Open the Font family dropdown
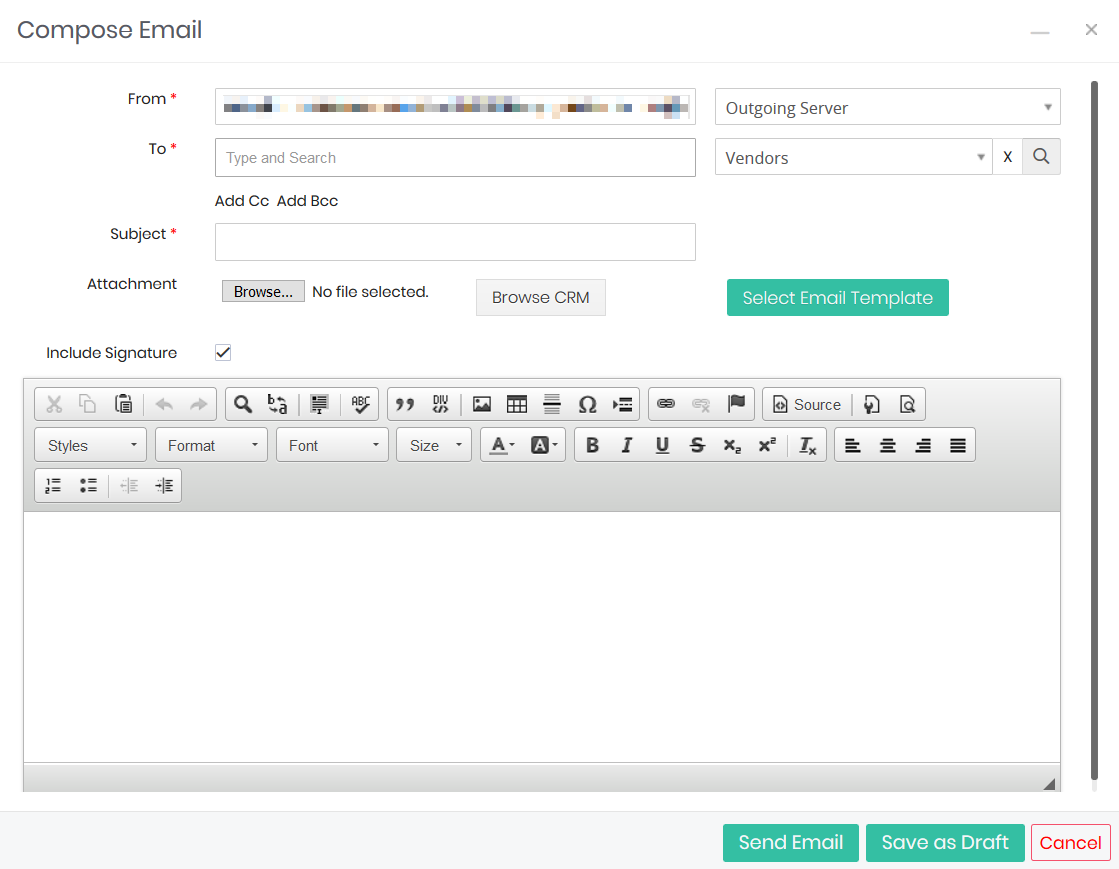This screenshot has height=869, width=1119. pyautogui.click(x=332, y=444)
